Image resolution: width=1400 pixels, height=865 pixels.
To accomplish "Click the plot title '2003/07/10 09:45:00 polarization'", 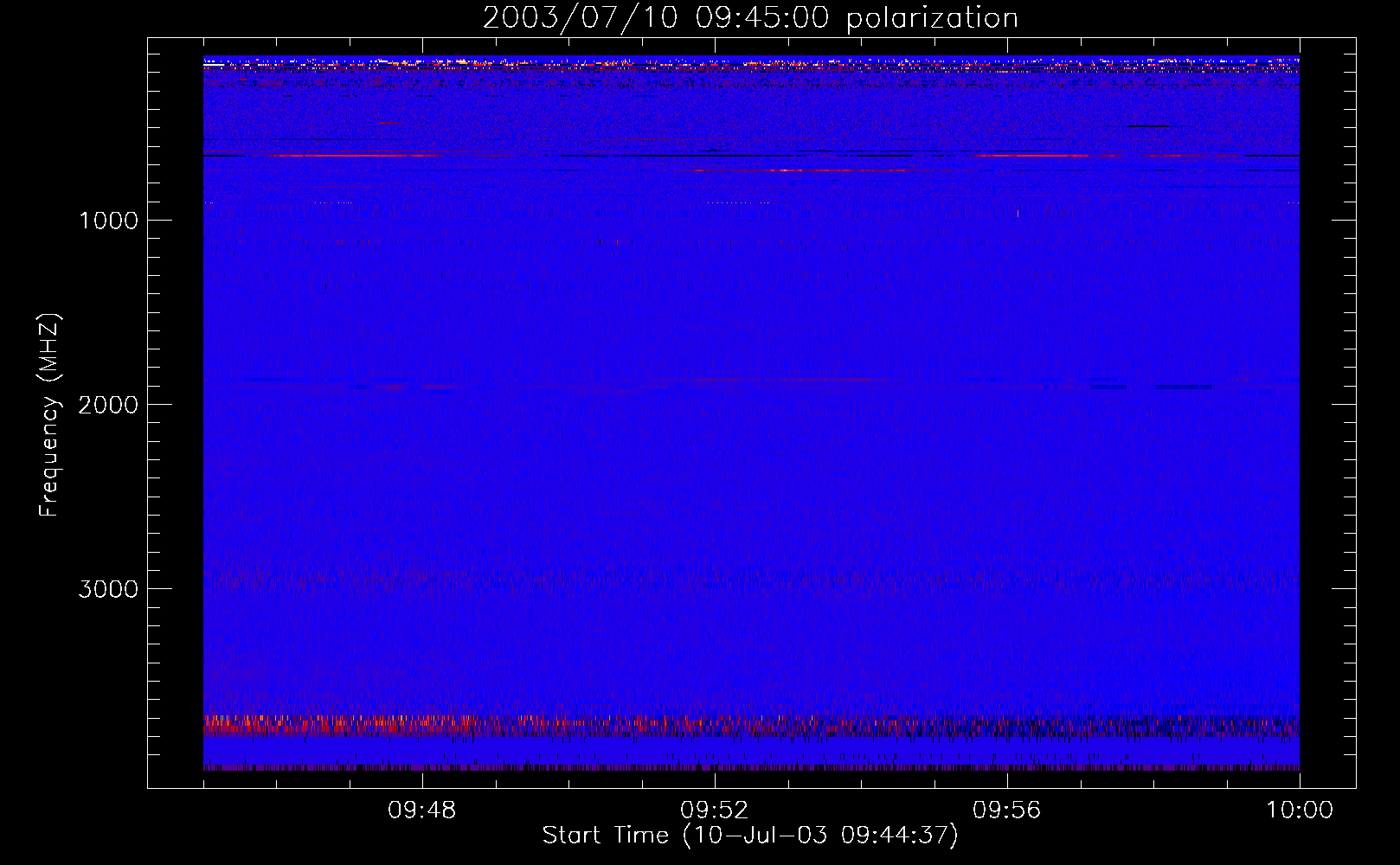I will (x=750, y=17).
